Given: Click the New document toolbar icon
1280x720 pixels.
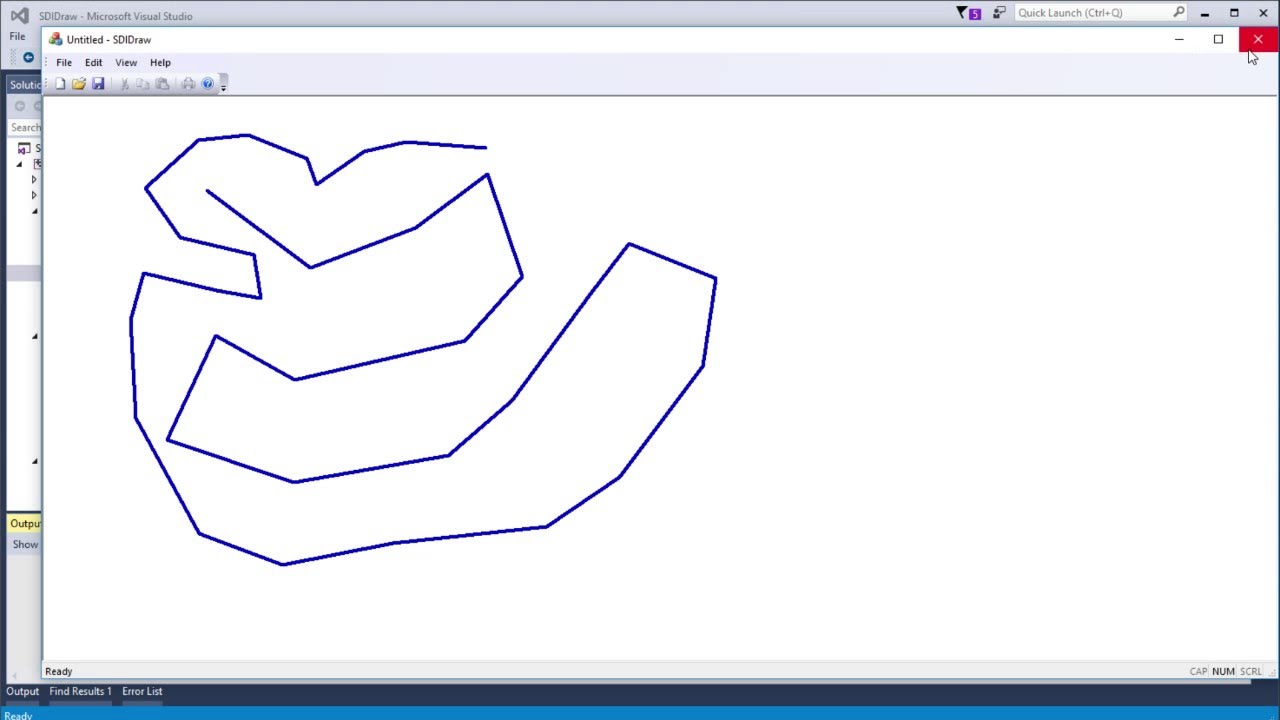Looking at the screenshot, I should [60, 84].
